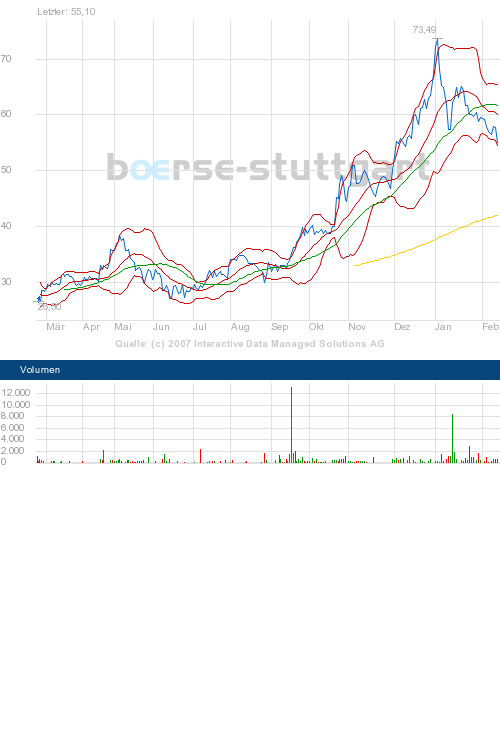
Task: Click the tall green volume bar in January
Action: pos(452,438)
